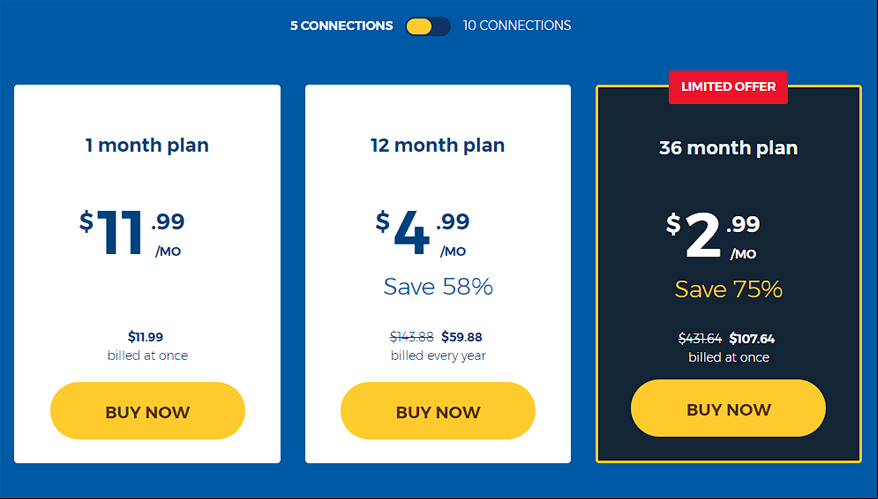The image size is (878, 499).
Task: Click the LIMITED OFFER red badge
Action: [x=728, y=87]
